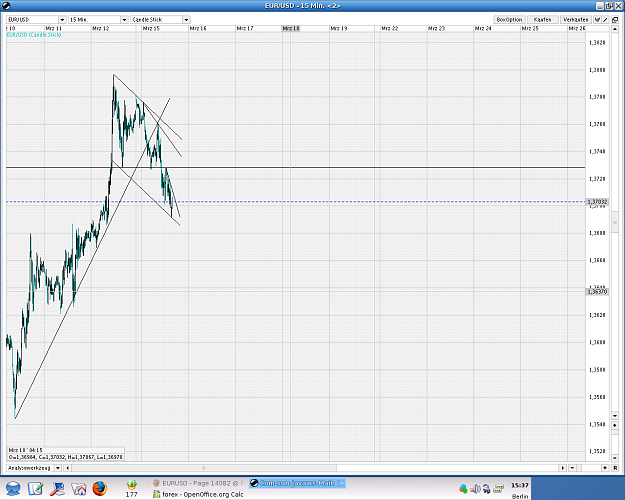Click the 15:37 Berlin clock
This screenshot has height=500, width=625.
pos(520,490)
